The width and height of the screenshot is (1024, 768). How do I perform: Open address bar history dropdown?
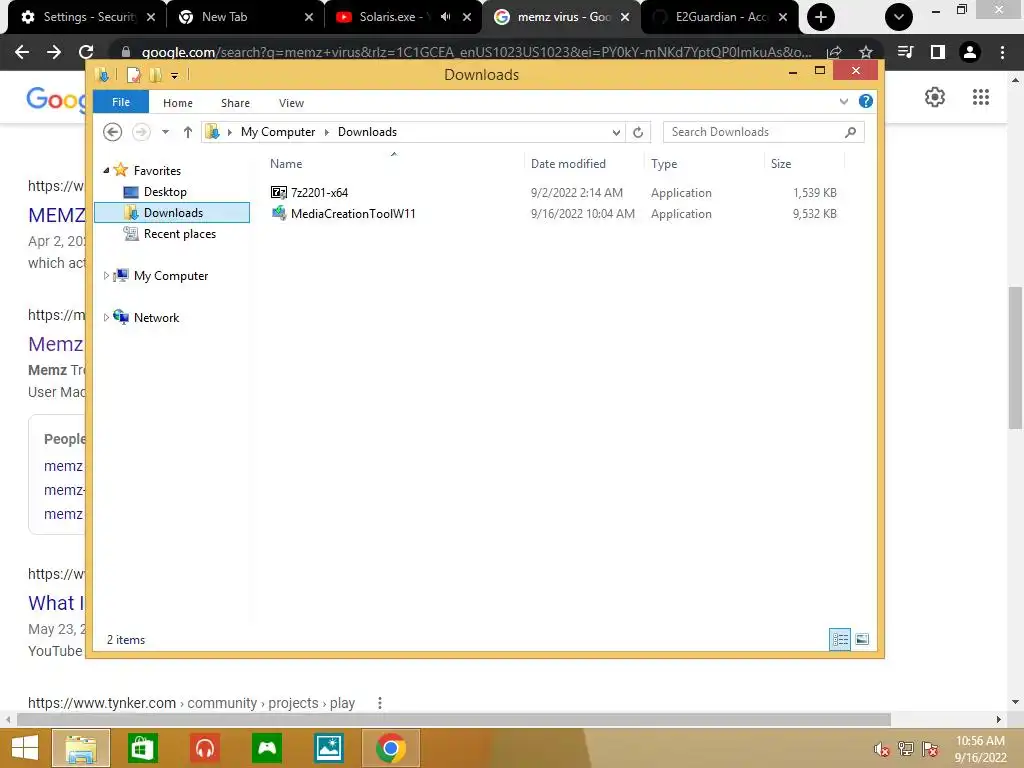[x=616, y=133]
